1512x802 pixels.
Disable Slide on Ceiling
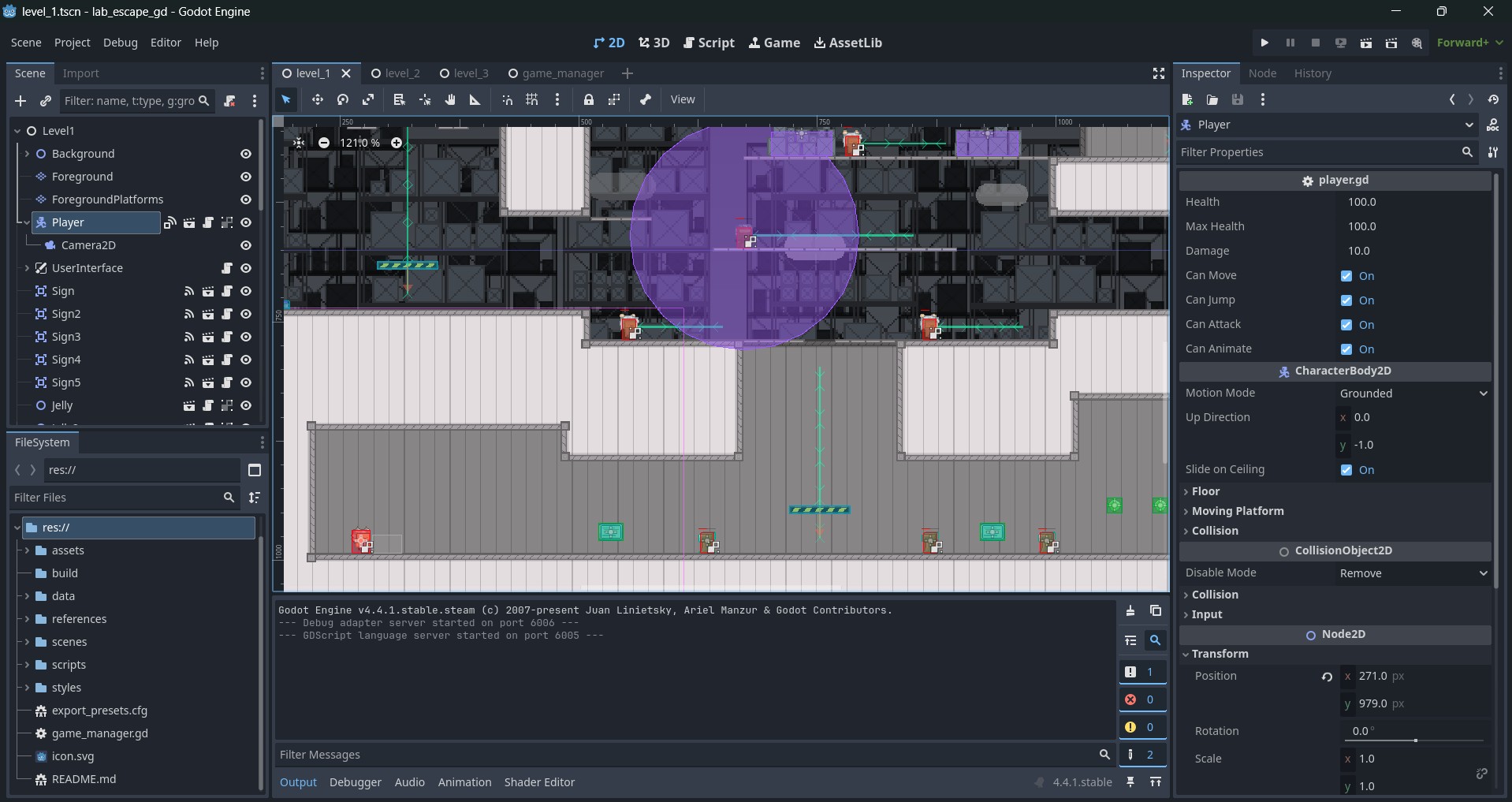(1346, 470)
